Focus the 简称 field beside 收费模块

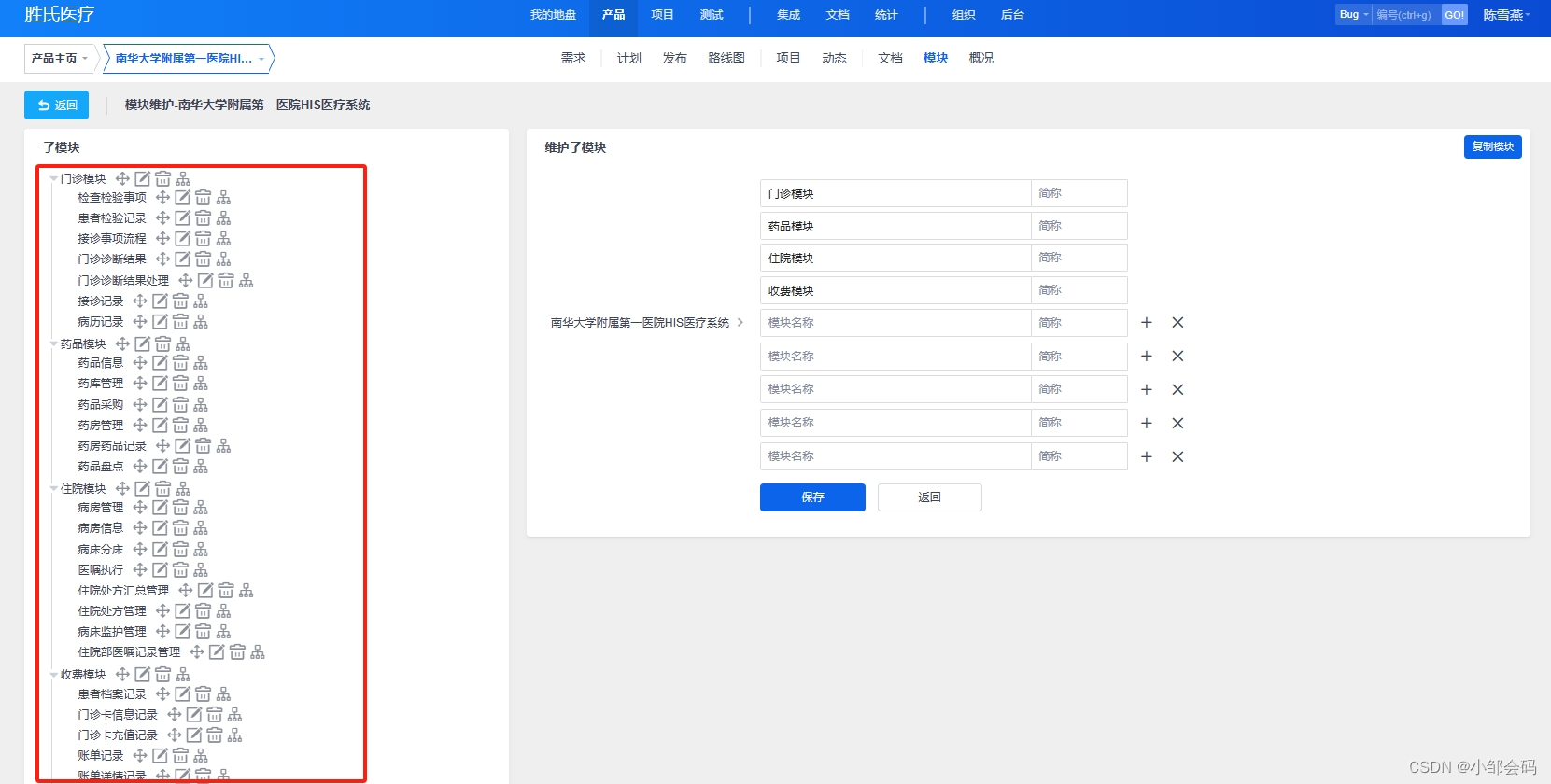click(1079, 290)
